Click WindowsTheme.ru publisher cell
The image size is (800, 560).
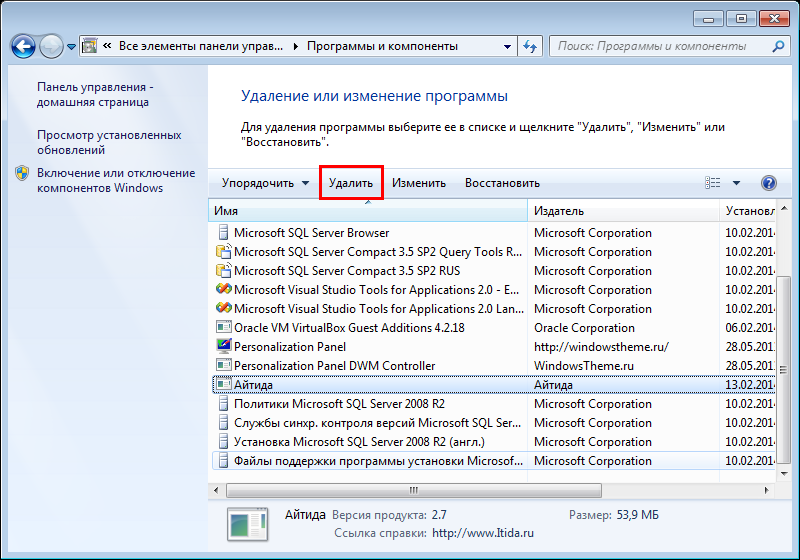[584, 366]
